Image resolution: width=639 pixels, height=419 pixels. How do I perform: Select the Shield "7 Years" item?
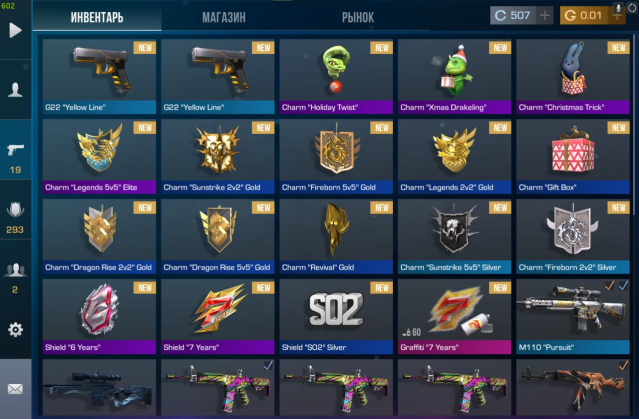(x=218, y=316)
